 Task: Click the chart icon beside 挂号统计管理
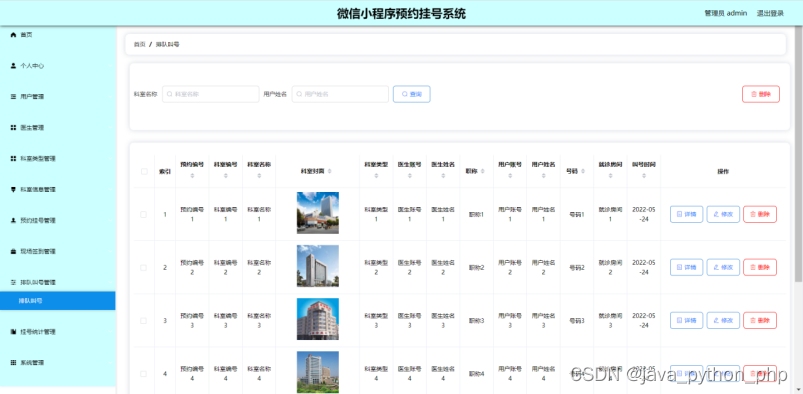14,331
